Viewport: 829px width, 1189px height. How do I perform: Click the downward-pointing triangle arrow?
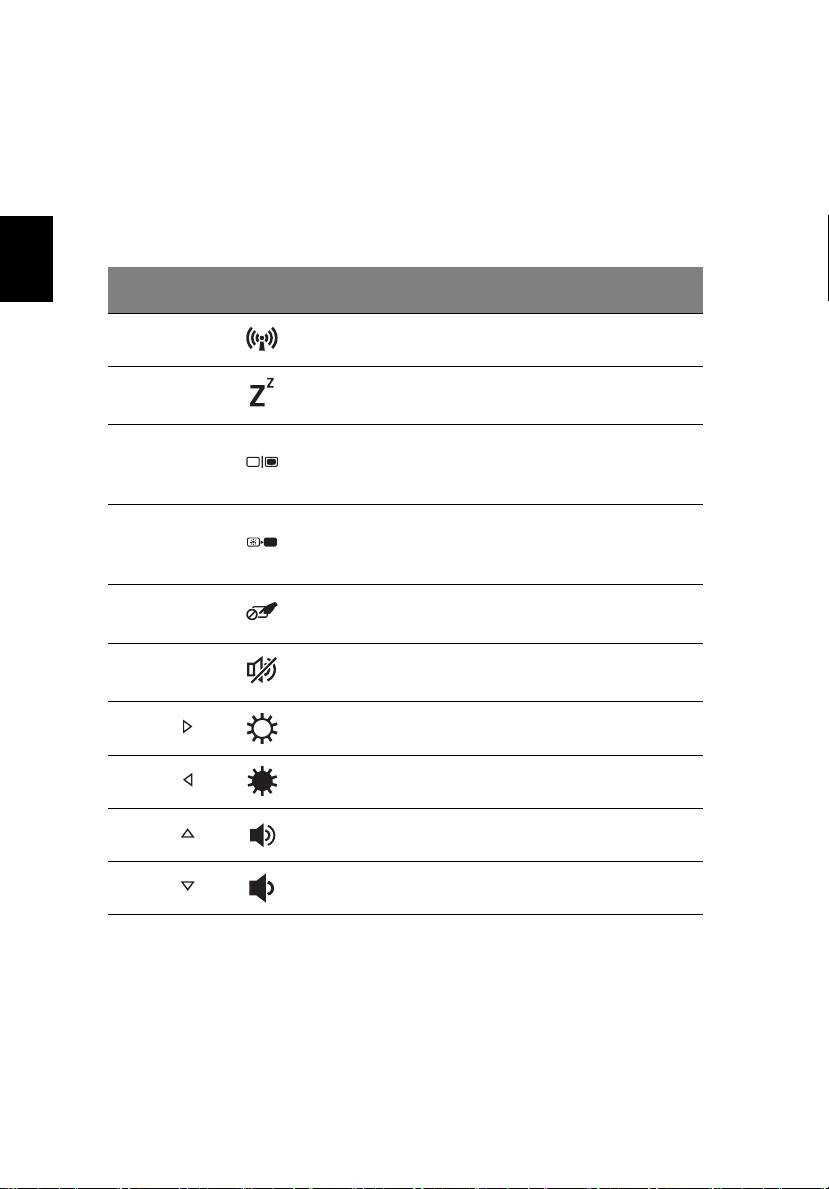pyautogui.click(x=187, y=886)
